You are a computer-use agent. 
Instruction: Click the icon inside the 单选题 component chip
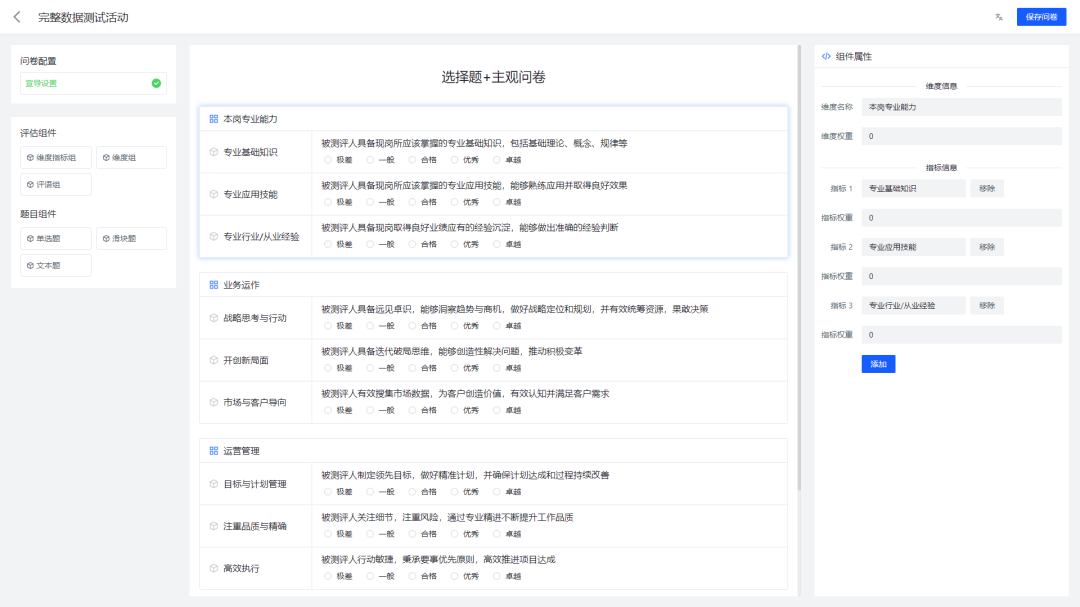[32, 238]
